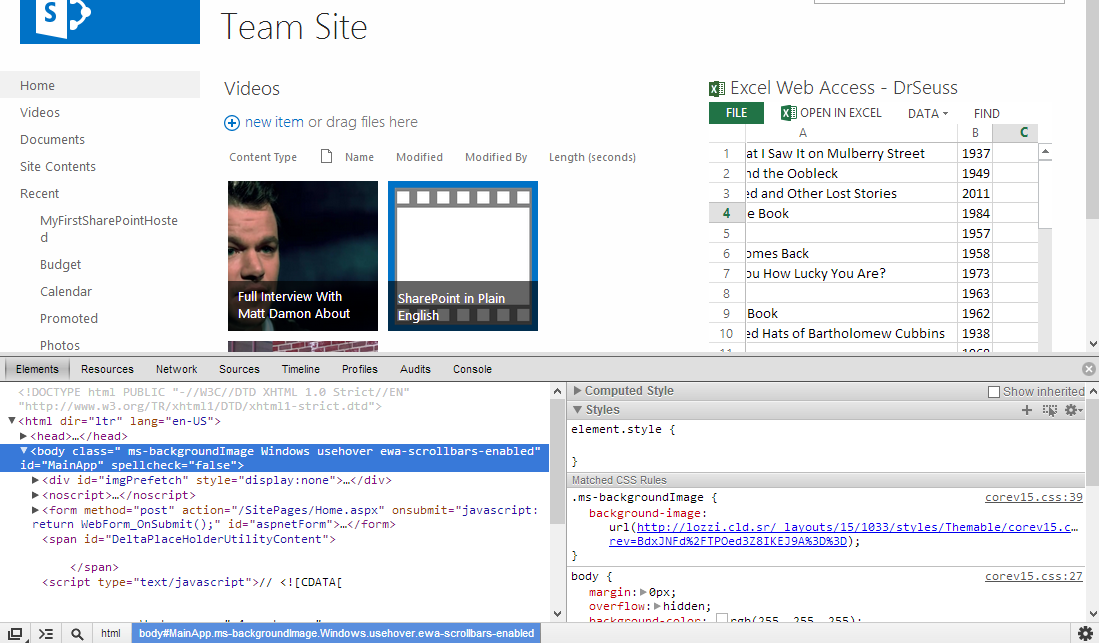Open the Console tab
Viewport: 1099px width, 643px height.
tap(472, 369)
